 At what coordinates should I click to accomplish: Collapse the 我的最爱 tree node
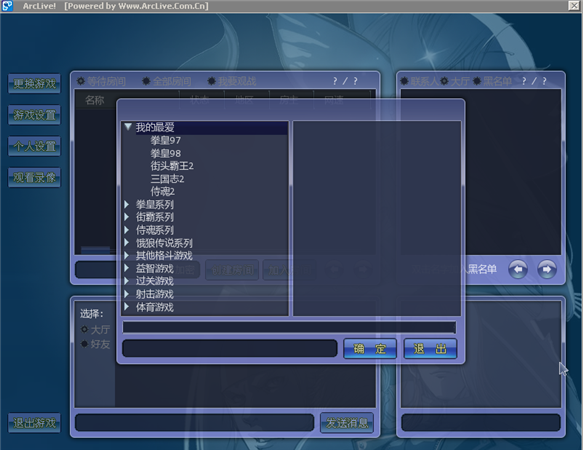[128, 127]
